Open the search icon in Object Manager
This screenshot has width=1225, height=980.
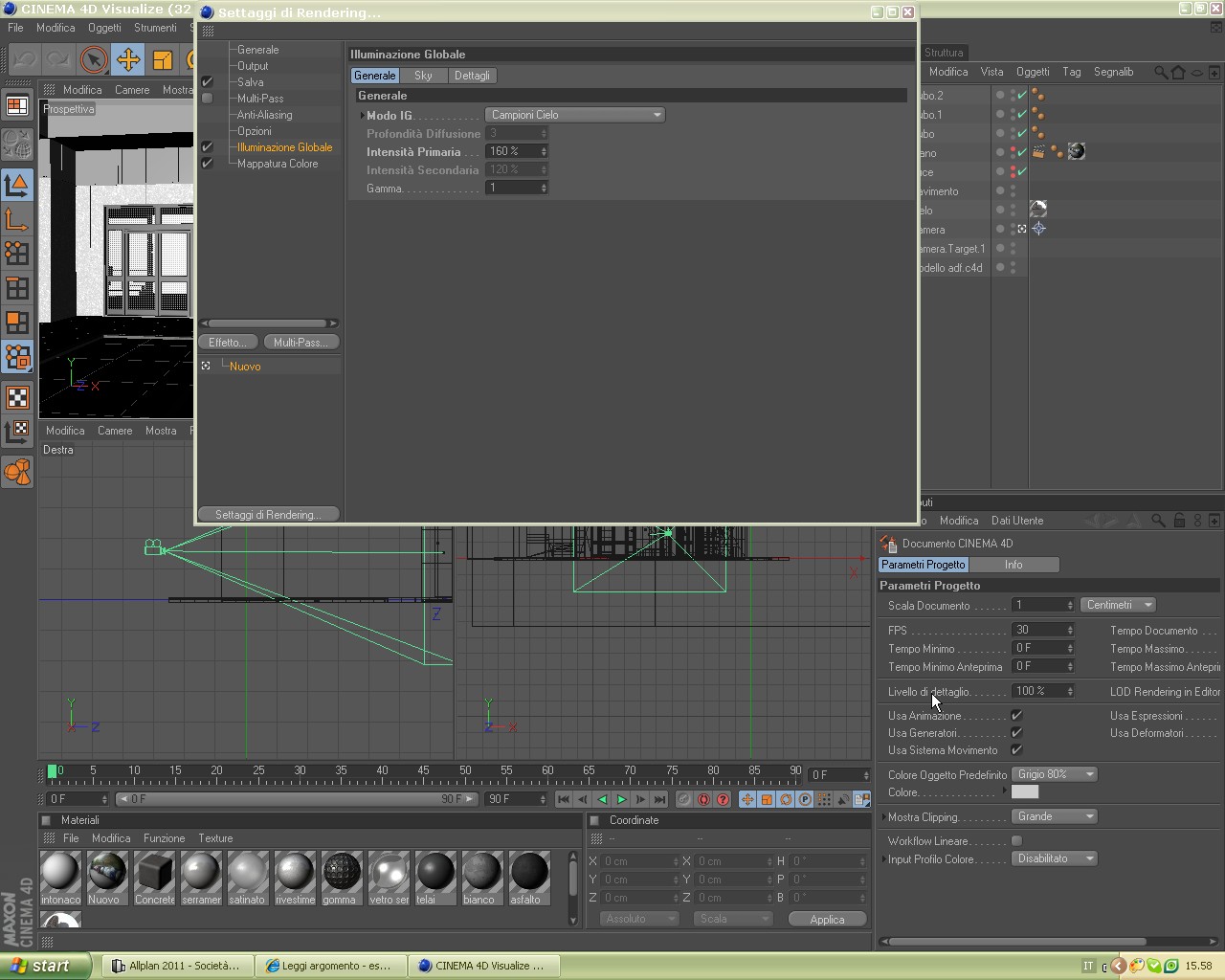(x=1160, y=72)
